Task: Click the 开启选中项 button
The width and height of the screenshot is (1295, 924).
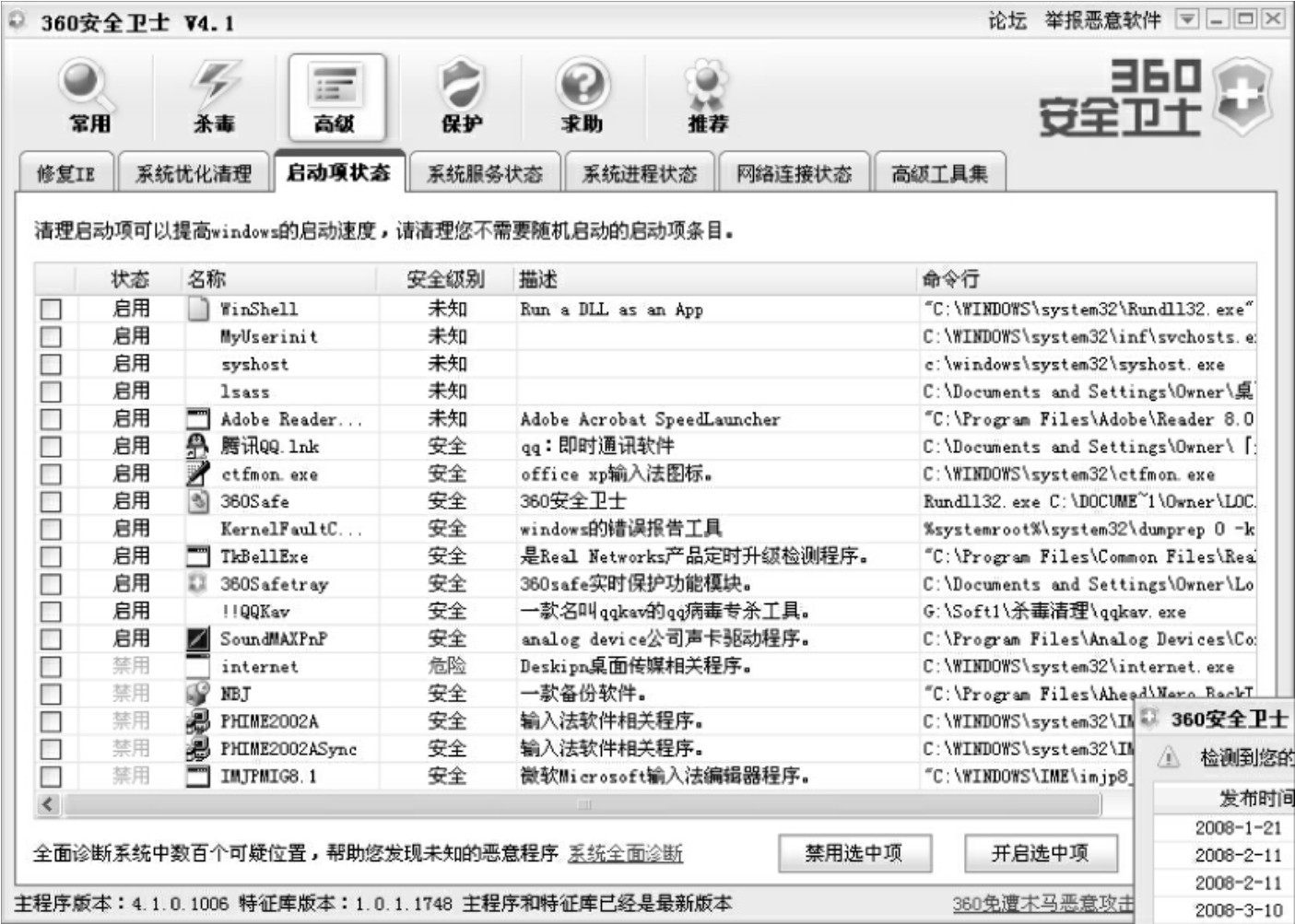Action: 1041,853
